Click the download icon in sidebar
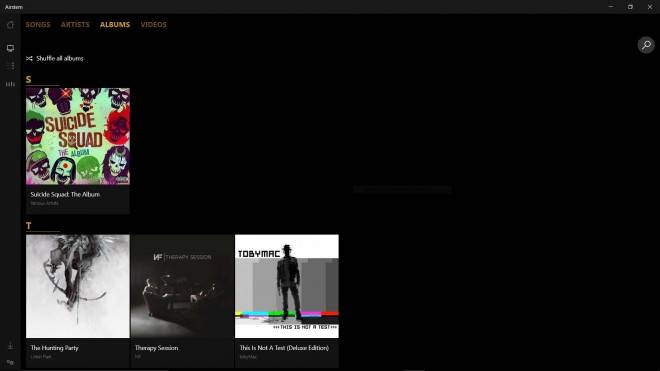 coord(10,345)
